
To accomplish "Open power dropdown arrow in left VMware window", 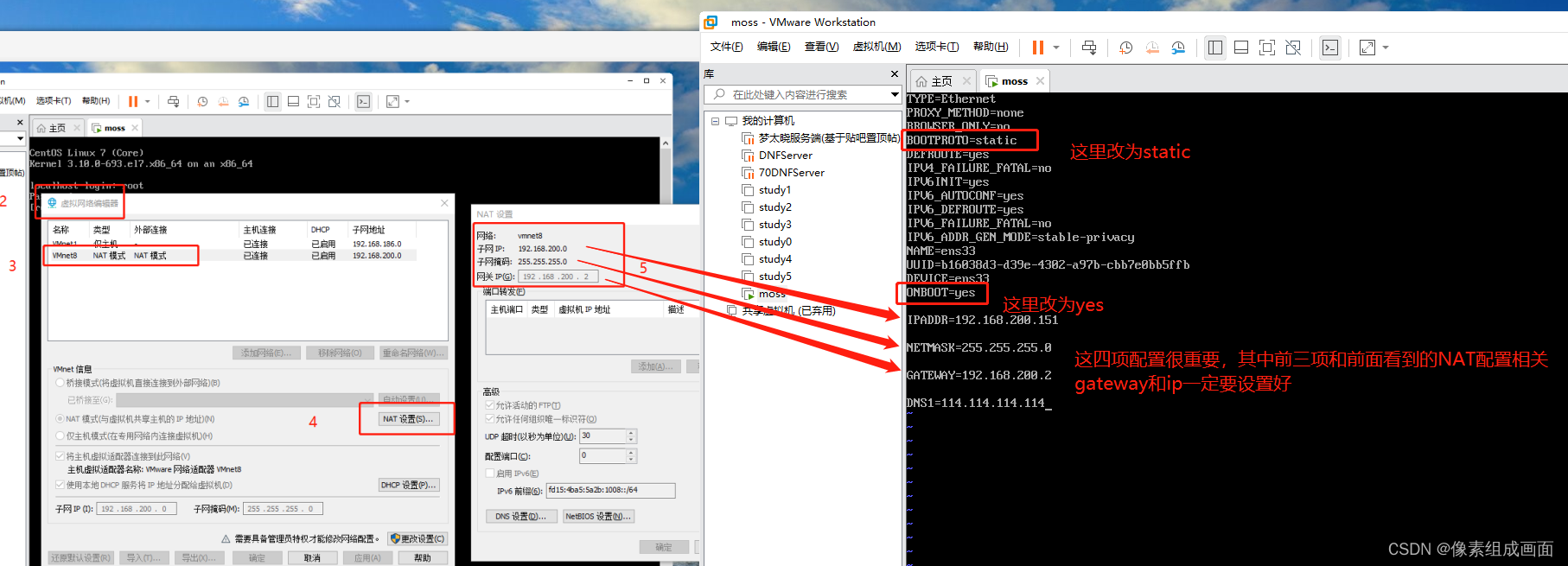I will [x=148, y=101].
